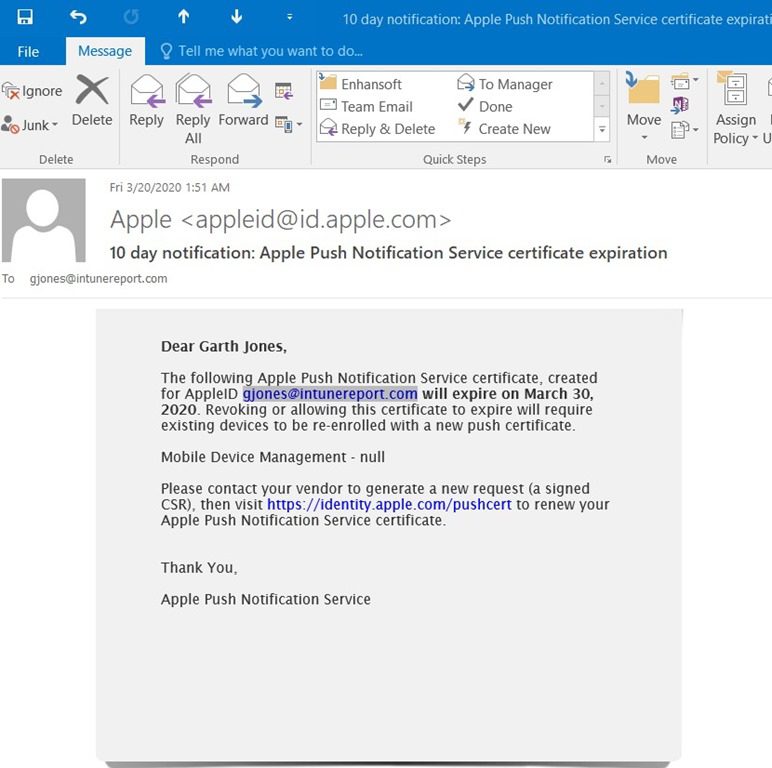Click the Ignore conversation button
Image resolution: width=772 pixels, height=768 pixels.
click(32, 91)
